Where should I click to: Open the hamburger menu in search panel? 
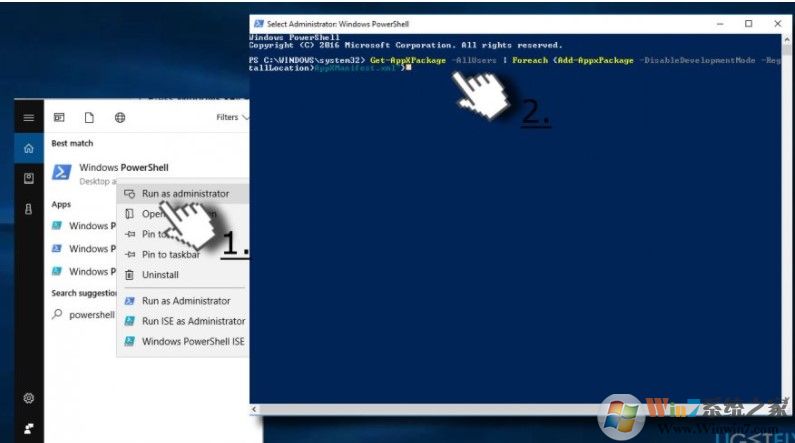tap(27, 117)
